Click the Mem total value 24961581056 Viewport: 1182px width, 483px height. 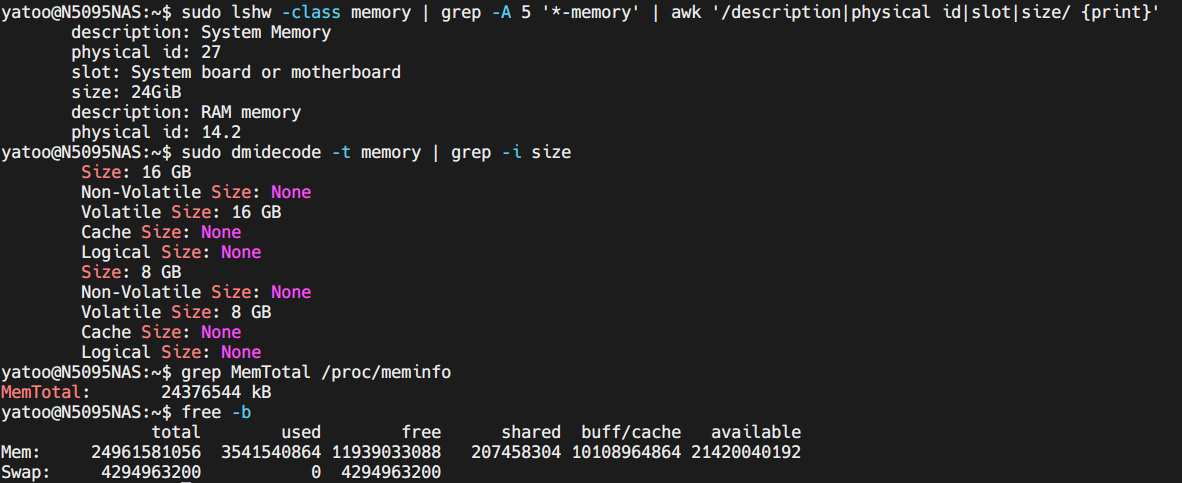146,452
